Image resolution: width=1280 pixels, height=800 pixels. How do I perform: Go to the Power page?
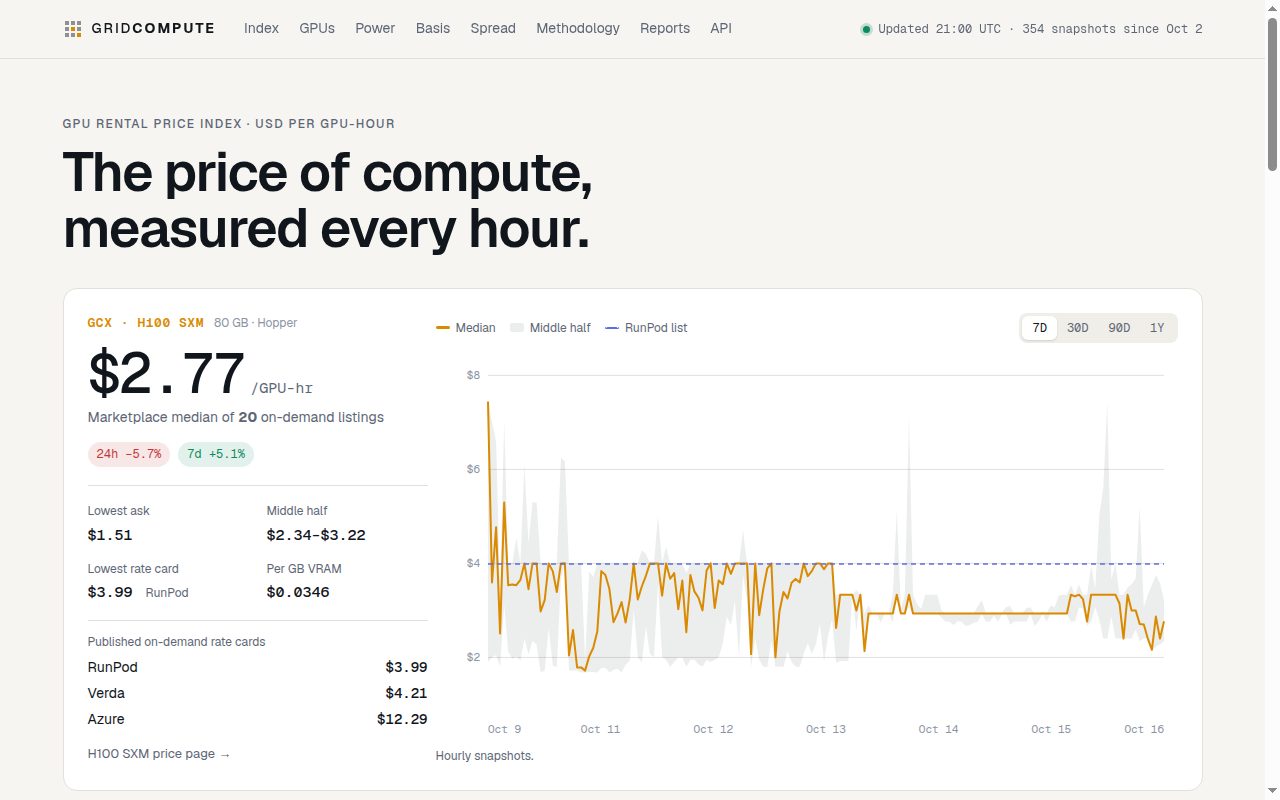[375, 28]
